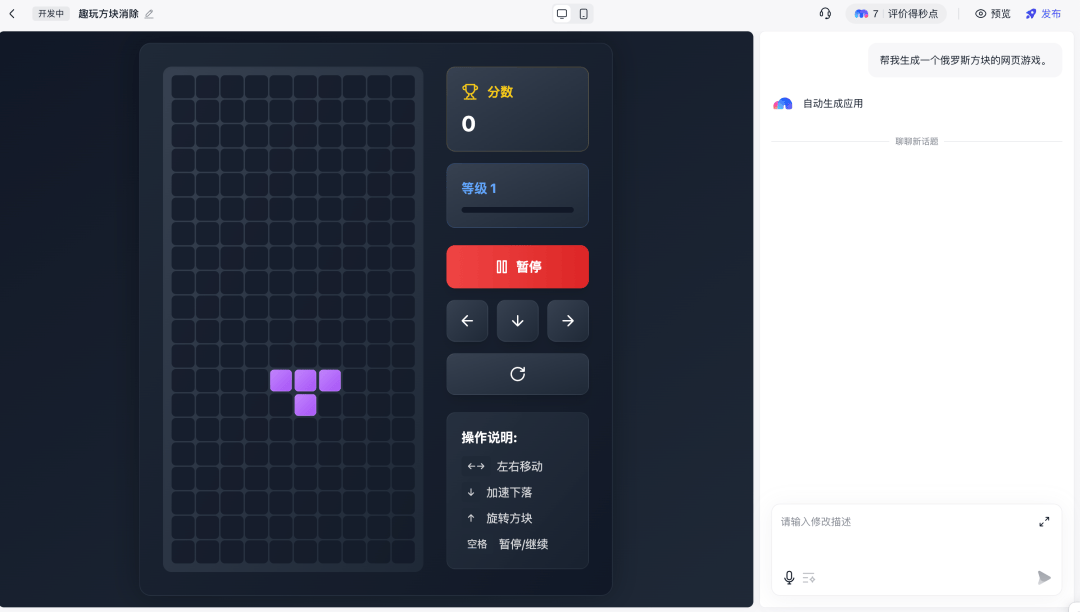Edit the project name with pencil icon

coord(150,14)
